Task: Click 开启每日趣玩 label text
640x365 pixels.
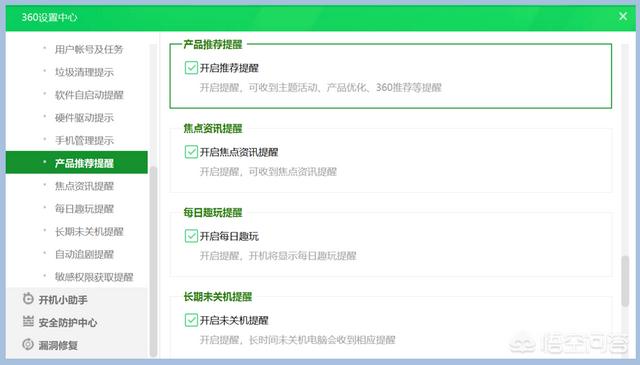Action: 229,236
